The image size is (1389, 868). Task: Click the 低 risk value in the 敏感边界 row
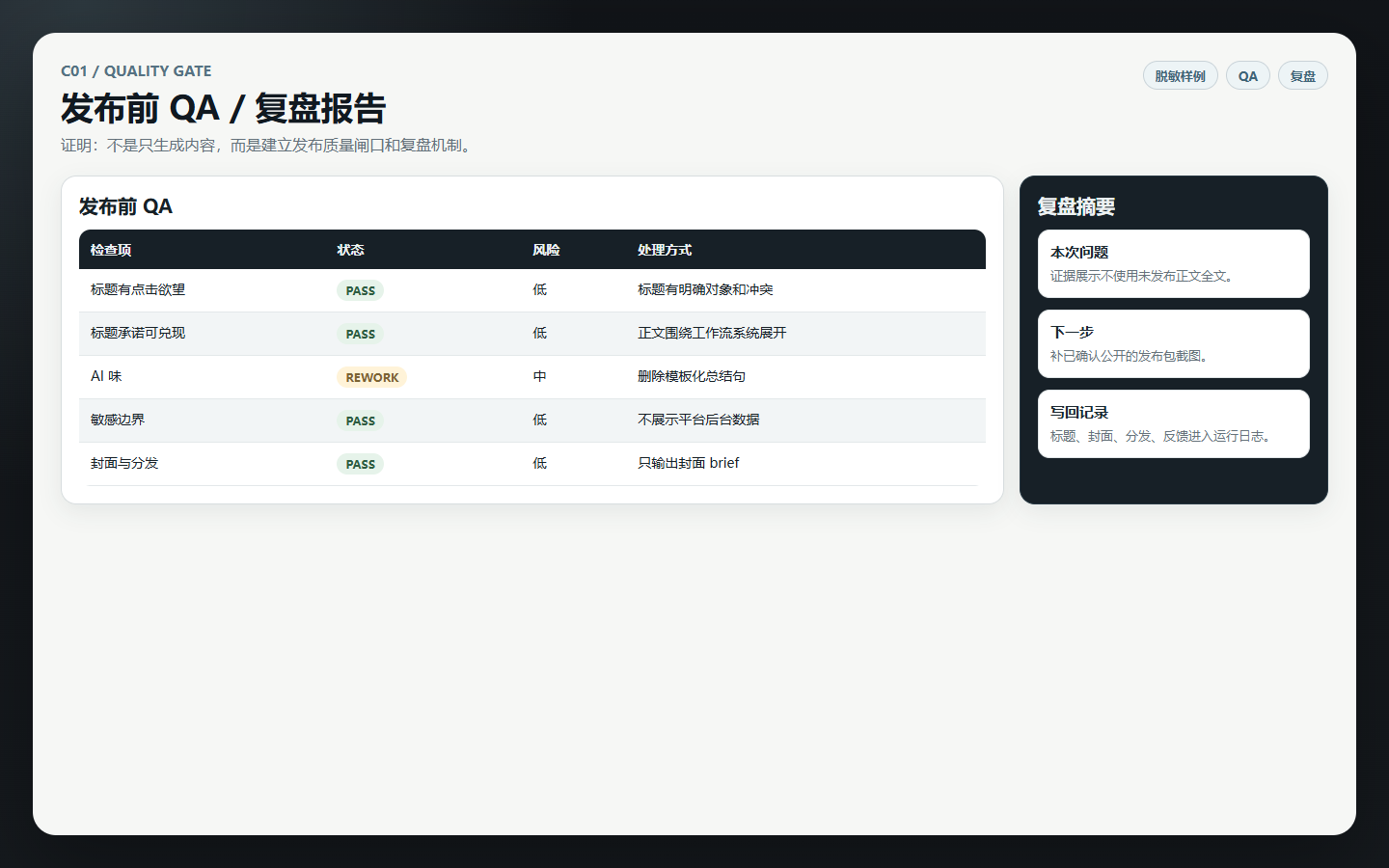click(x=540, y=420)
